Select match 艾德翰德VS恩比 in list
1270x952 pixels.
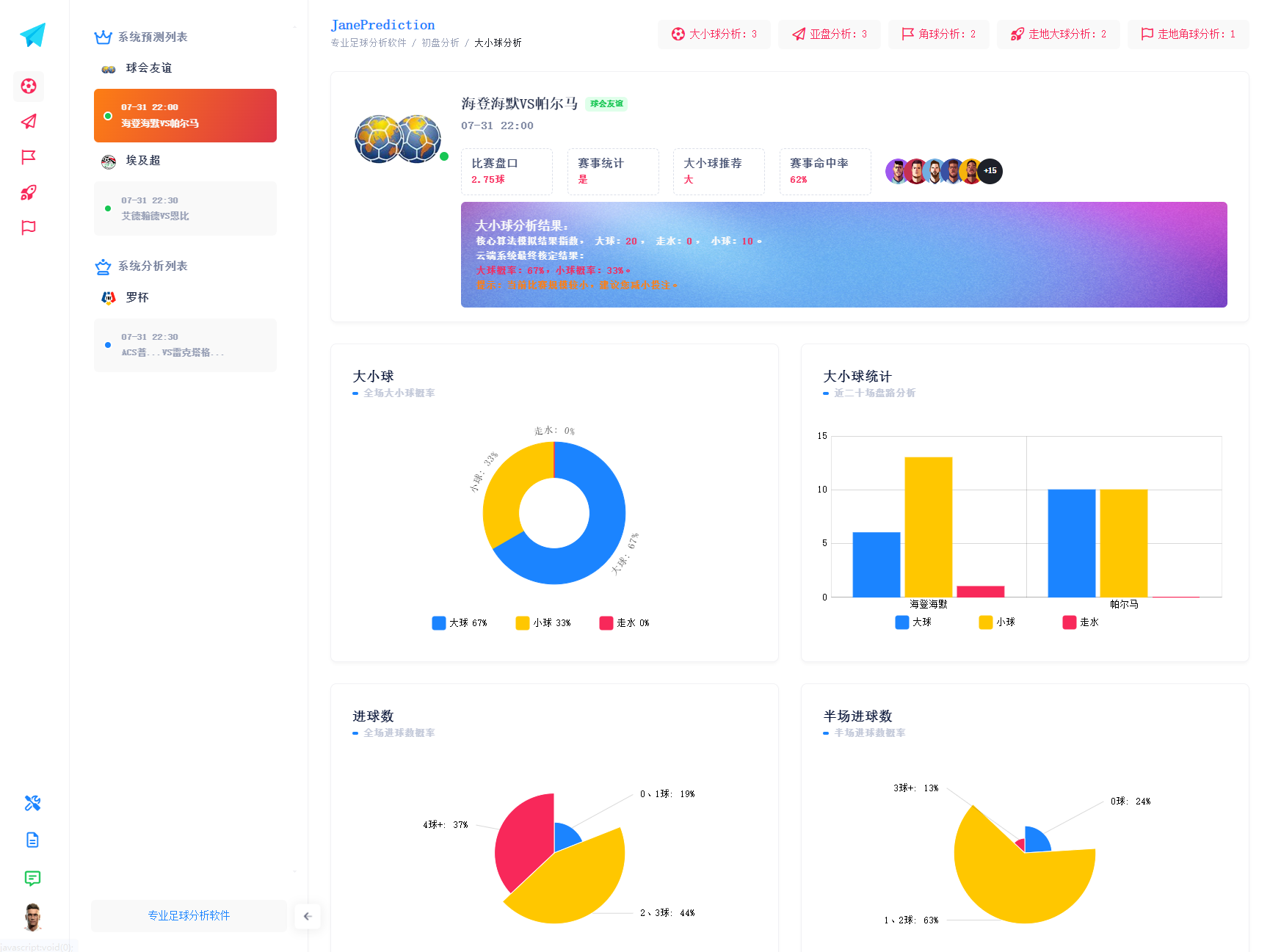point(185,208)
